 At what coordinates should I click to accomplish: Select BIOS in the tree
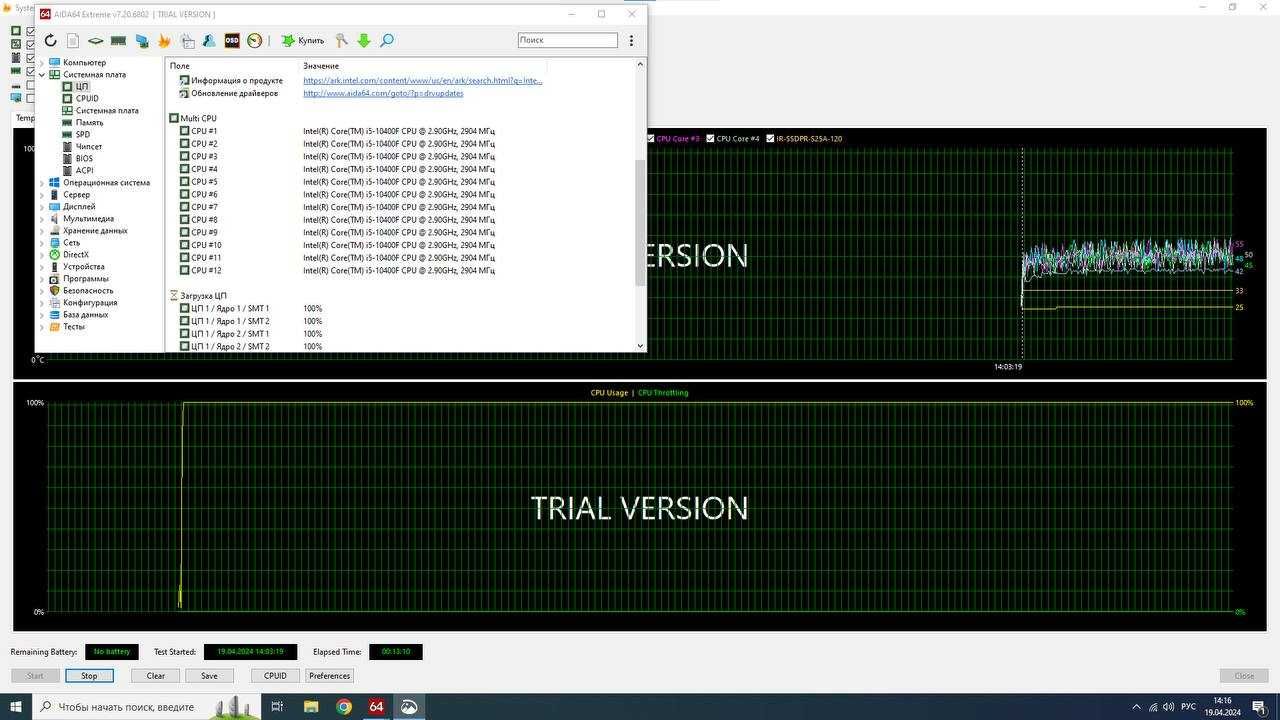[x=84, y=158]
